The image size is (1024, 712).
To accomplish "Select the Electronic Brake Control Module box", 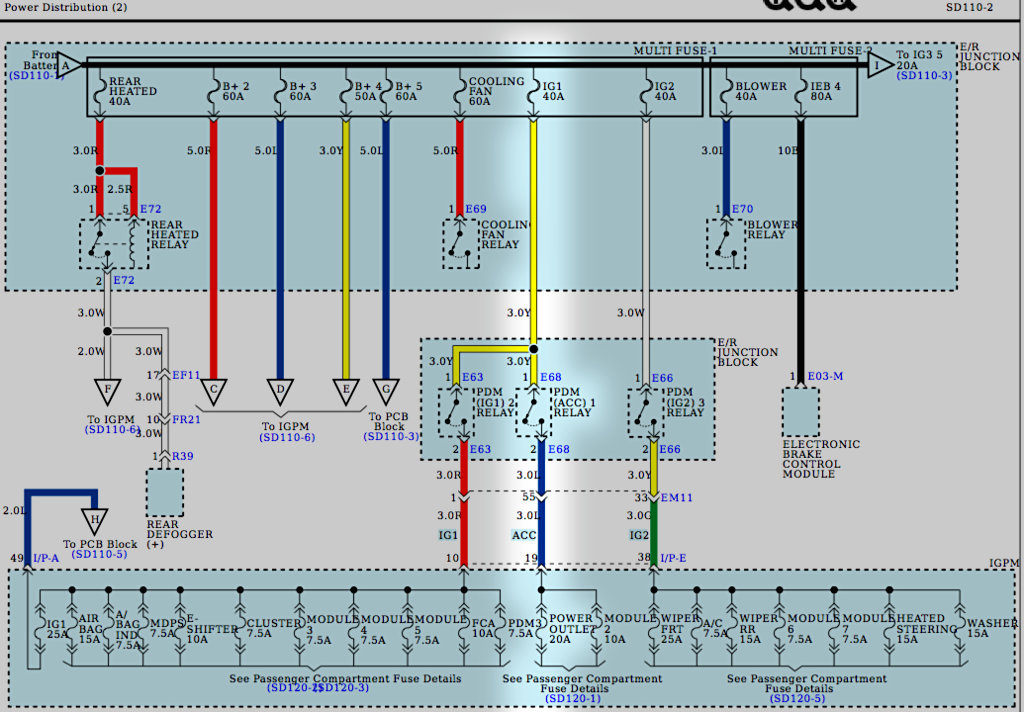I will pyautogui.click(x=800, y=412).
